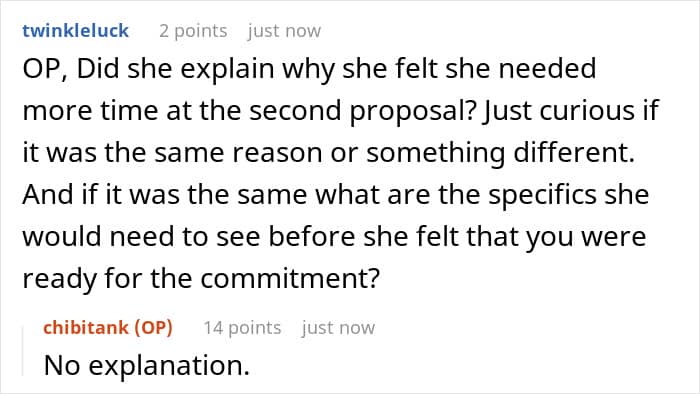The height and width of the screenshot is (394, 700).
Task: Click the phrase 'Just curious if'
Action: coord(571,110)
